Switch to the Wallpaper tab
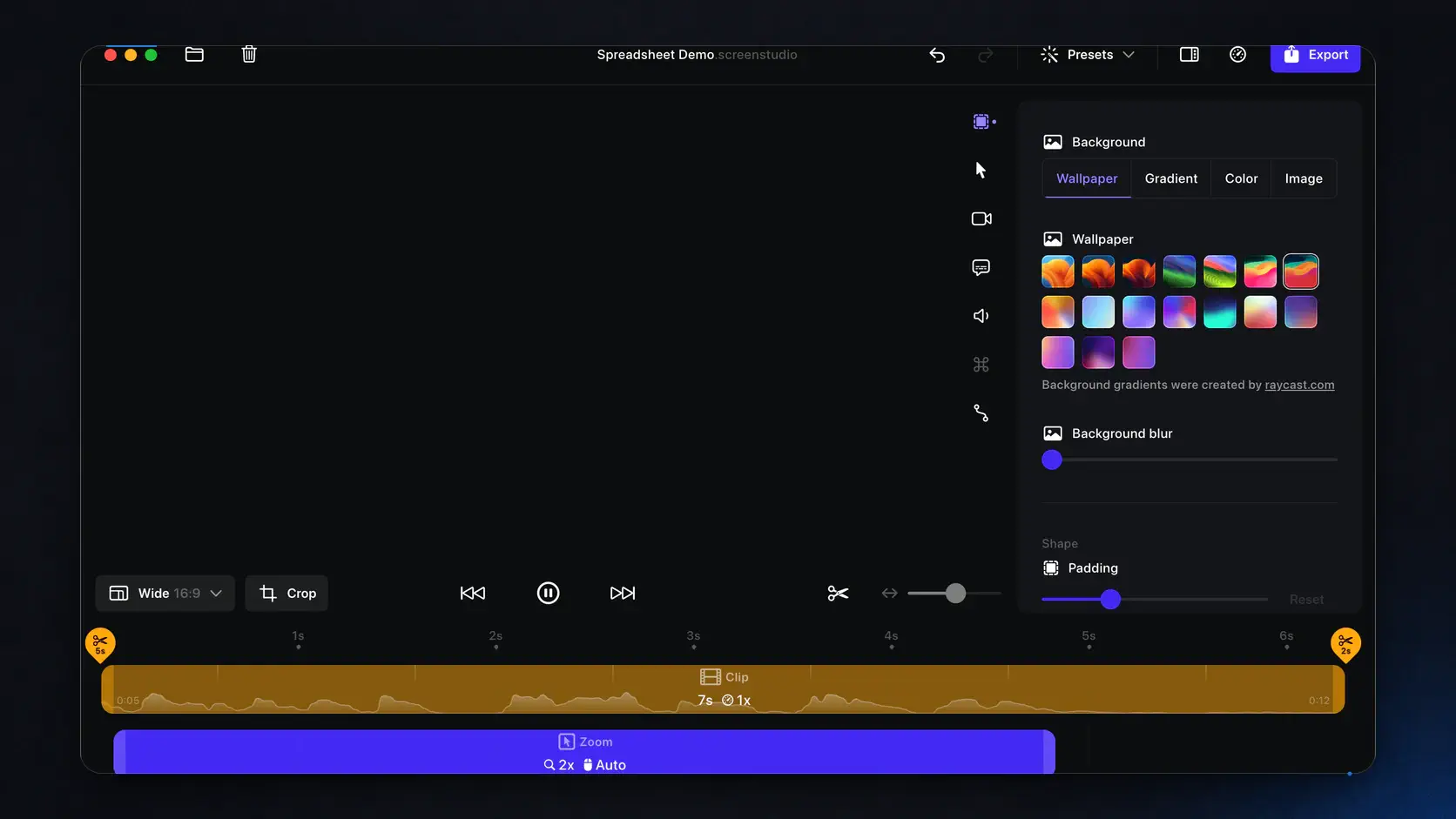The image size is (1456, 819). click(x=1087, y=178)
